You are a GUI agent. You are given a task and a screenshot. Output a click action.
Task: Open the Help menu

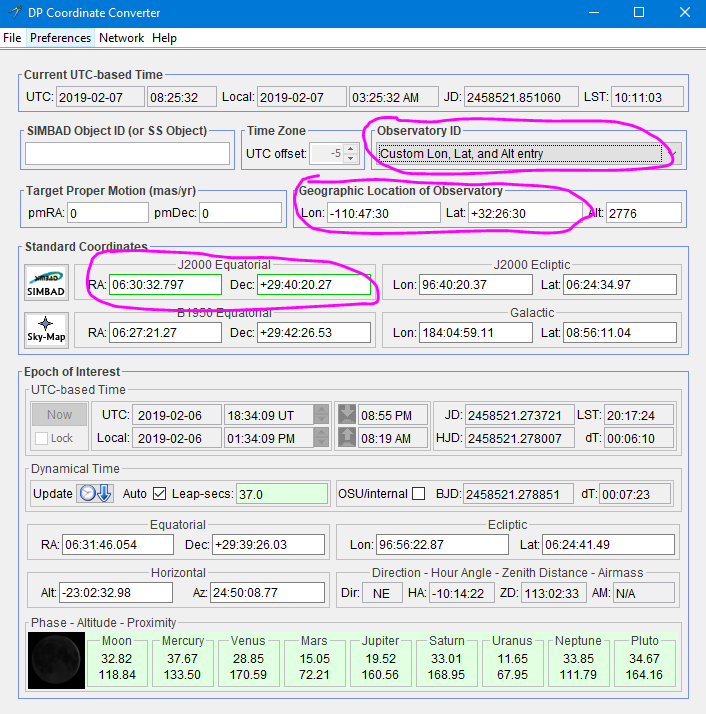164,38
